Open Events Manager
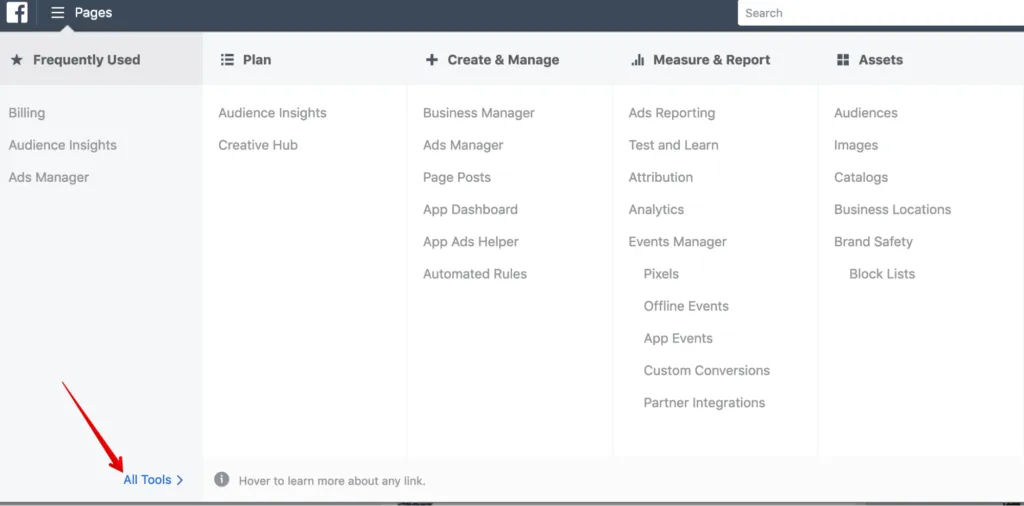The image size is (1024, 506). point(678,242)
